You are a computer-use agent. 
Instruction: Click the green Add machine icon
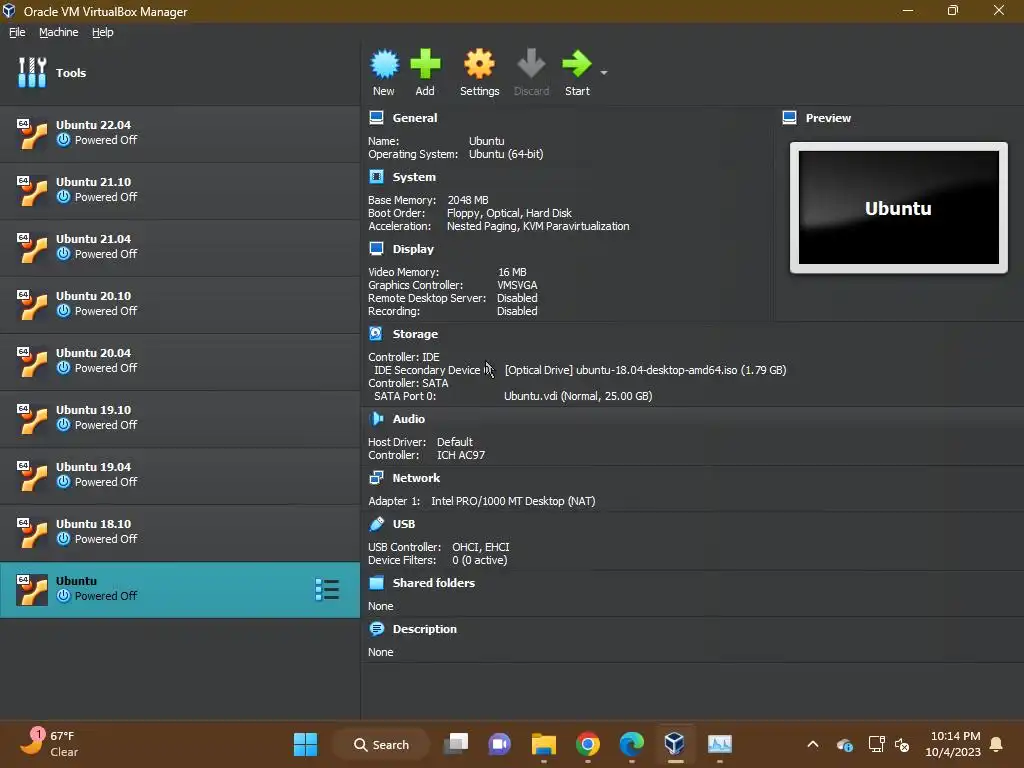point(425,64)
